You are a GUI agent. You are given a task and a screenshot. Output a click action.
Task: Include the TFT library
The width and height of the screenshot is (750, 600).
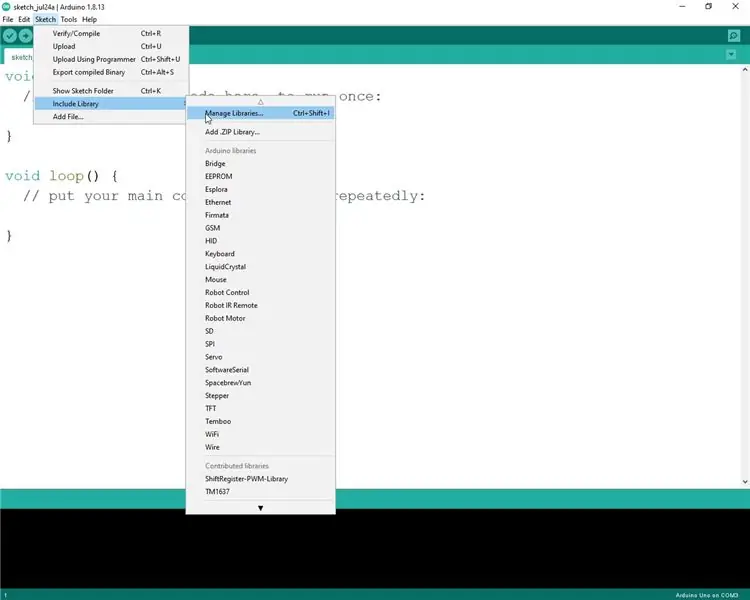(260, 409)
